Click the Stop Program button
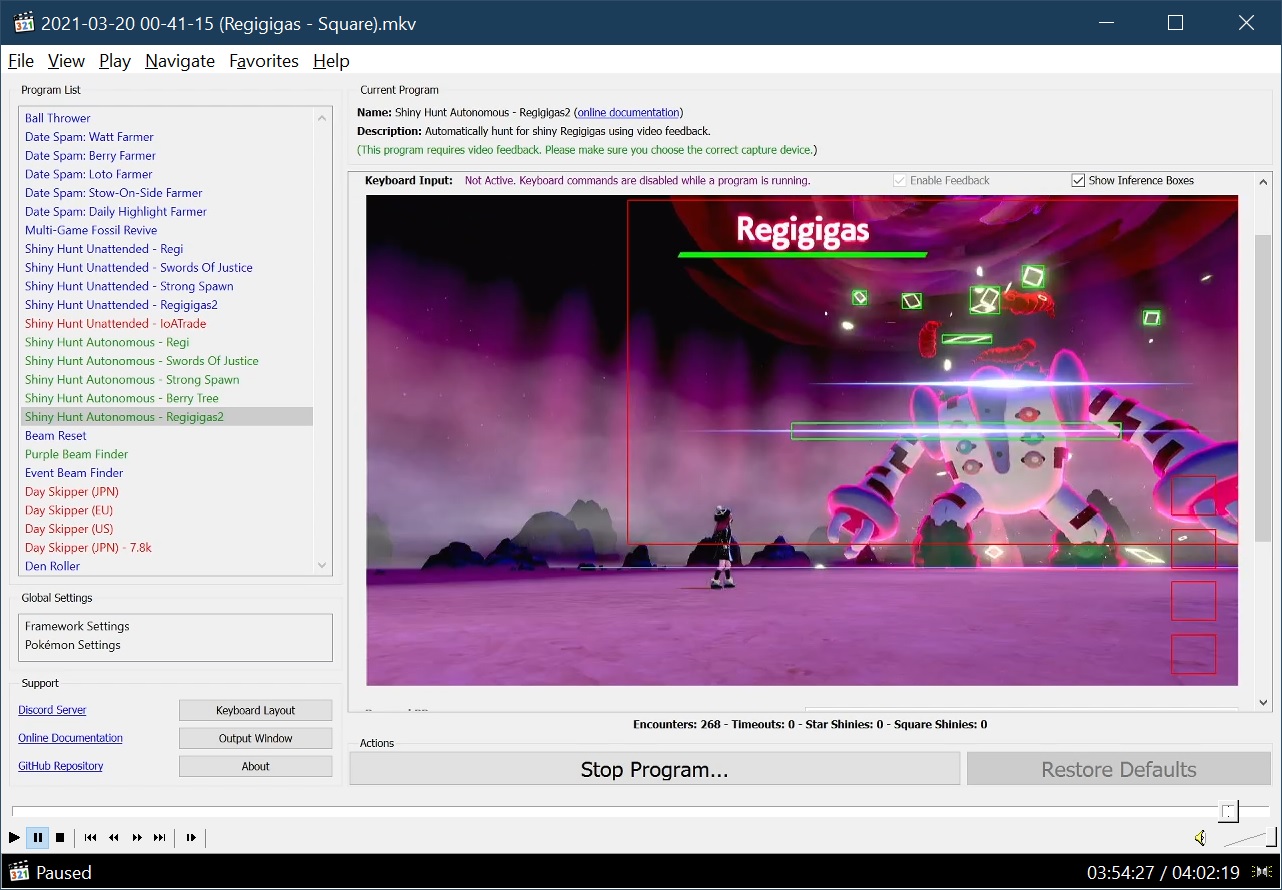This screenshot has height=890, width=1282. tap(654, 769)
